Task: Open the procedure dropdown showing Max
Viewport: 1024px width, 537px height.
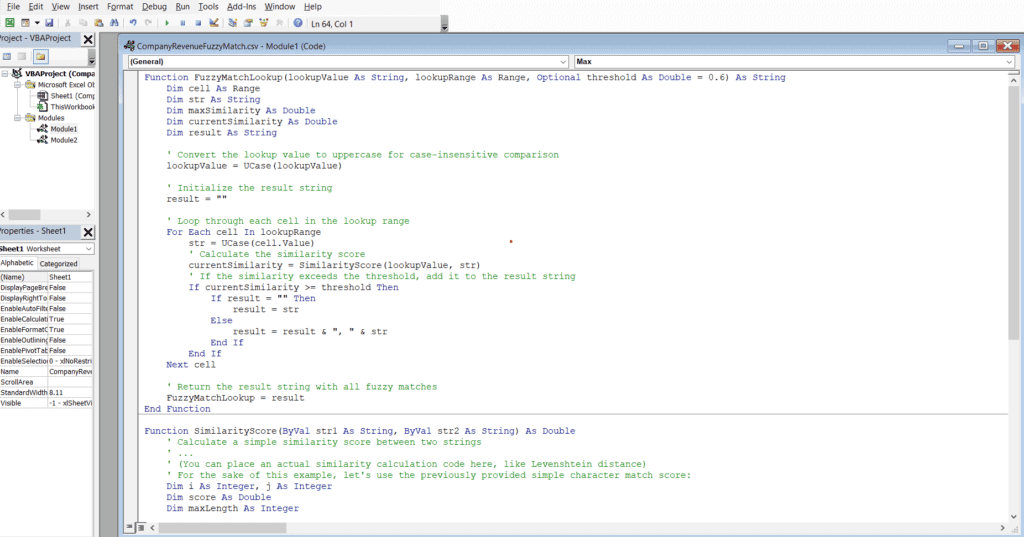Action: (794, 61)
